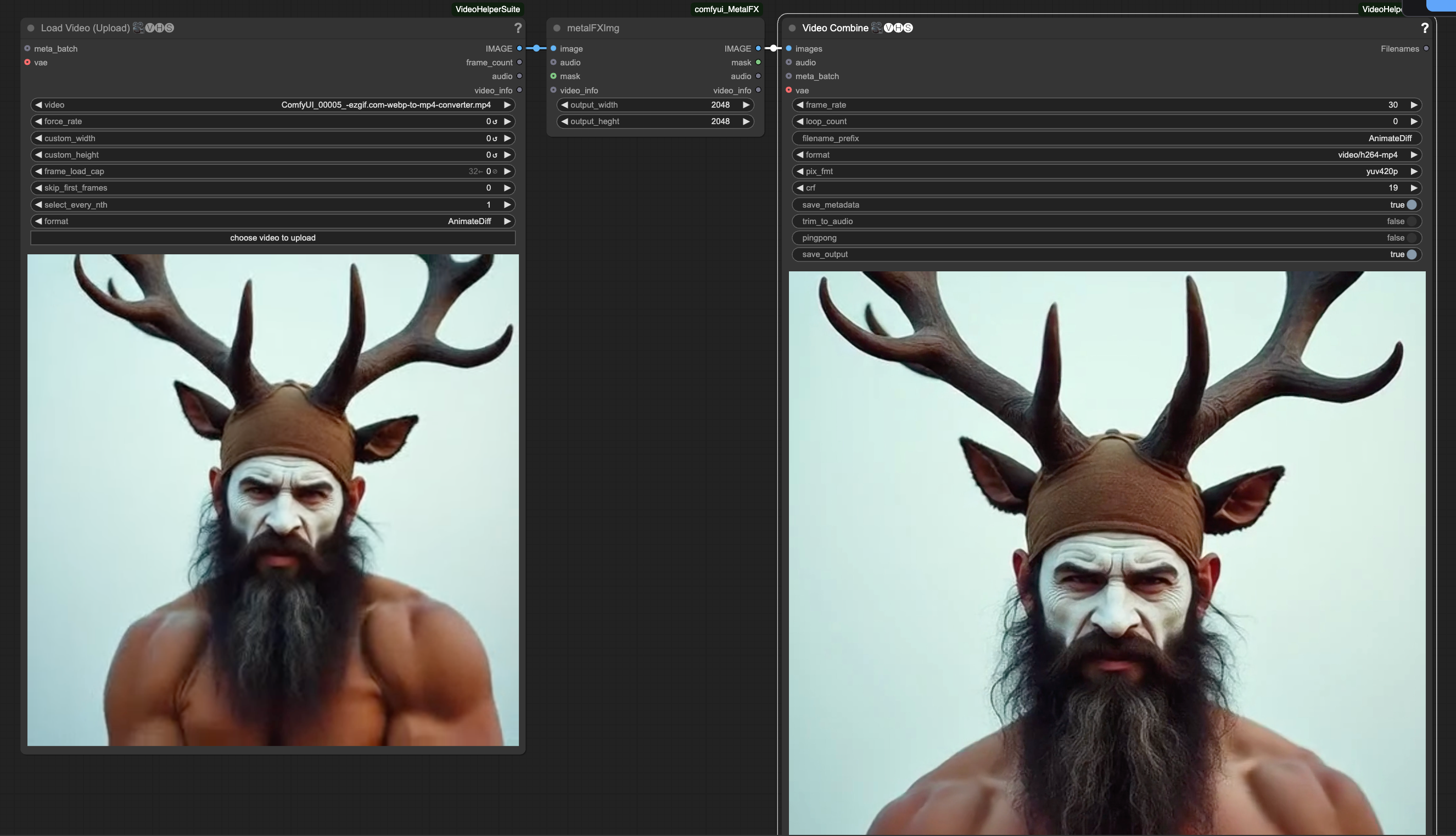Screen dimensions: 1456x836
Task: Click metalFXImg image input socket
Action: pyautogui.click(x=553, y=48)
